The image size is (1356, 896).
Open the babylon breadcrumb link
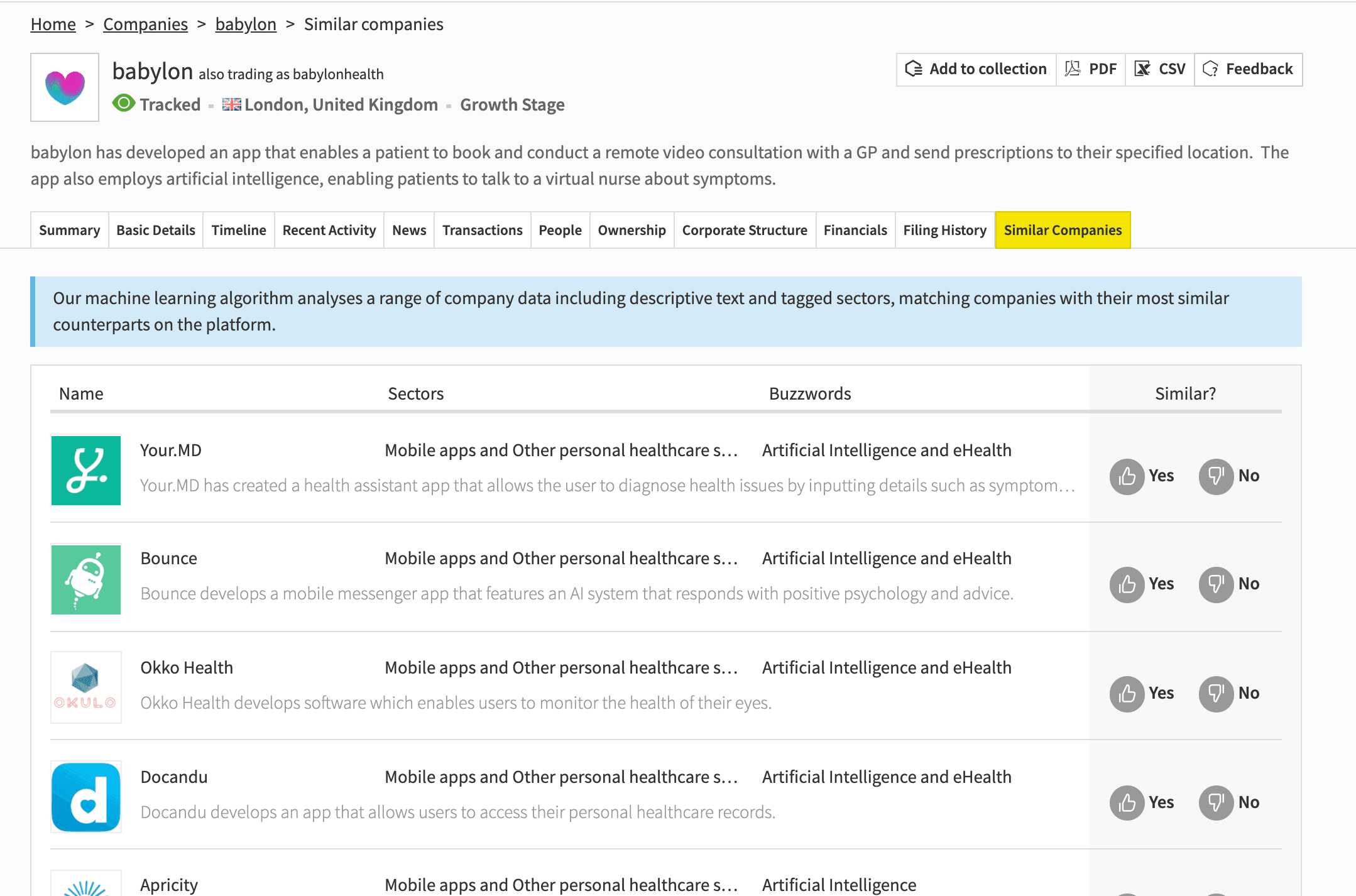click(246, 24)
